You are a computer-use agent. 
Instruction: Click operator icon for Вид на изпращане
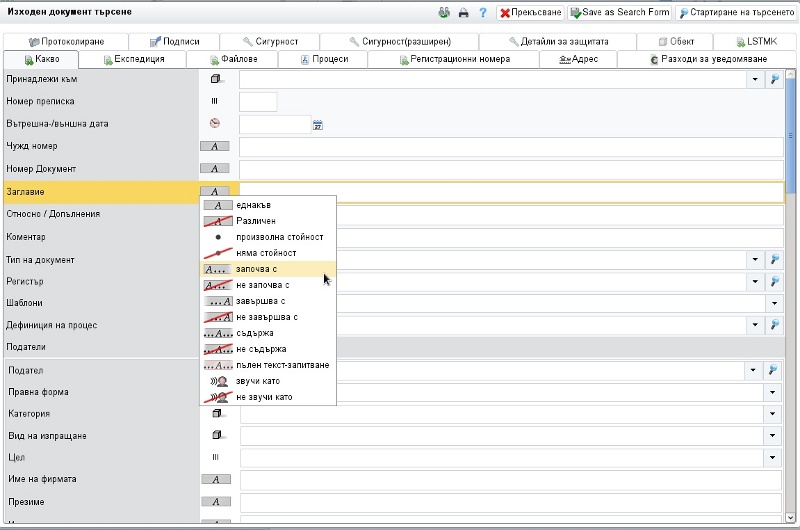click(x=216, y=435)
